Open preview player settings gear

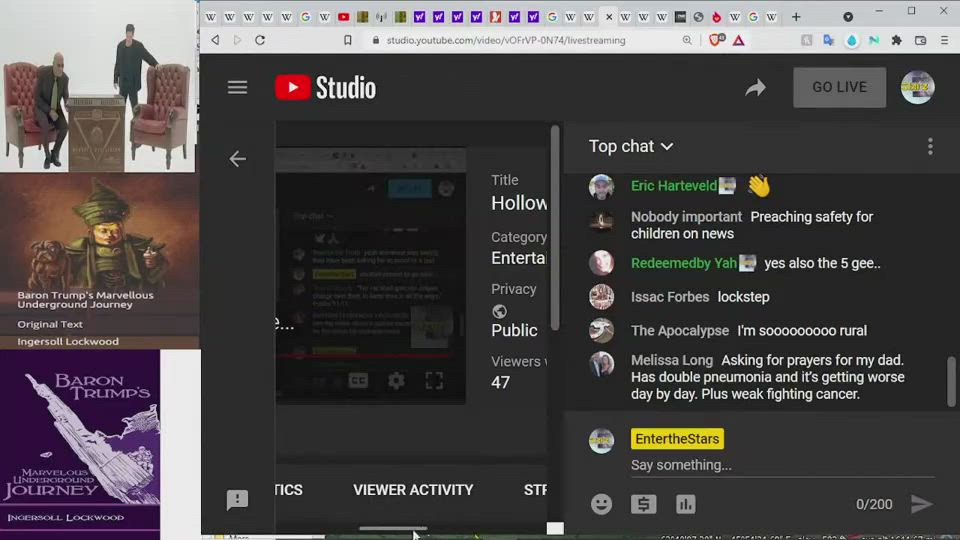pyautogui.click(x=396, y=380)
